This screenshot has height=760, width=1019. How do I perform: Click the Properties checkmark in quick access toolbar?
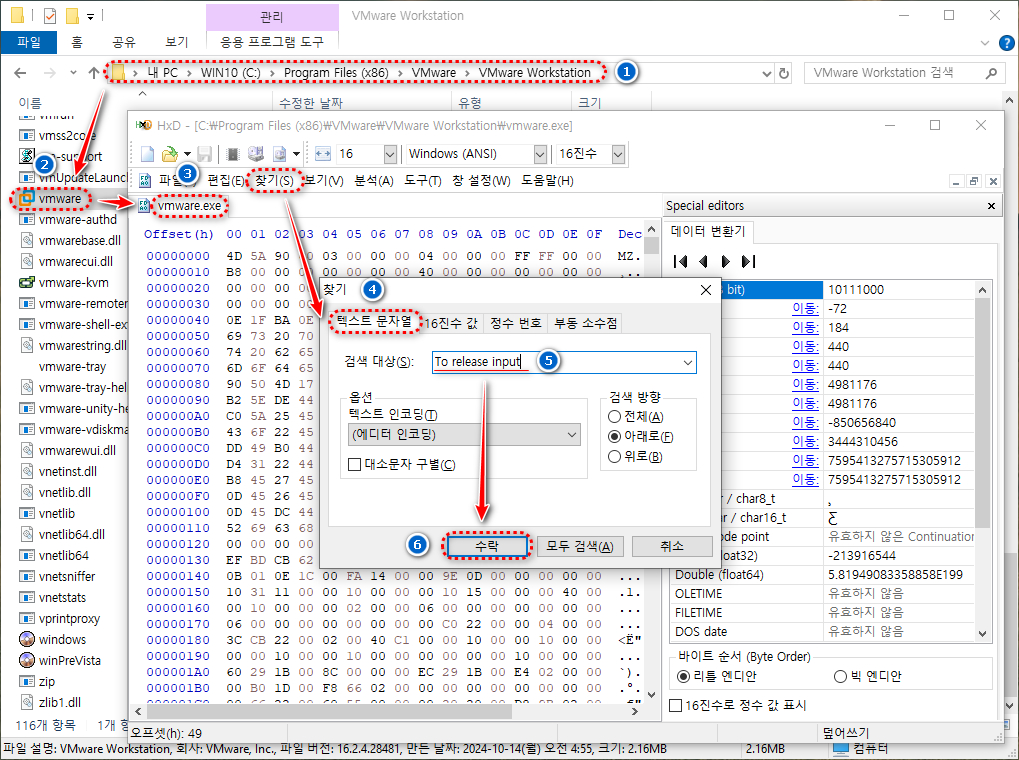click(49, 15)
